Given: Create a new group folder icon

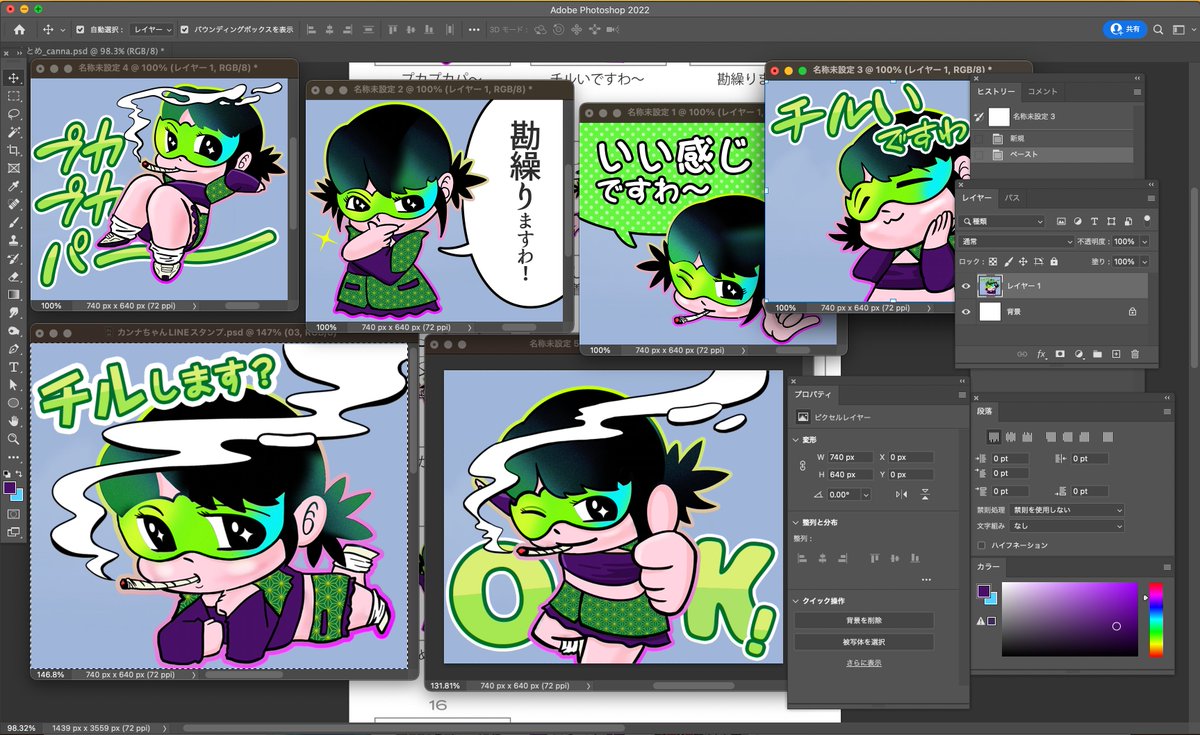Looking at the screenshot, I should tap(1097, 354).
